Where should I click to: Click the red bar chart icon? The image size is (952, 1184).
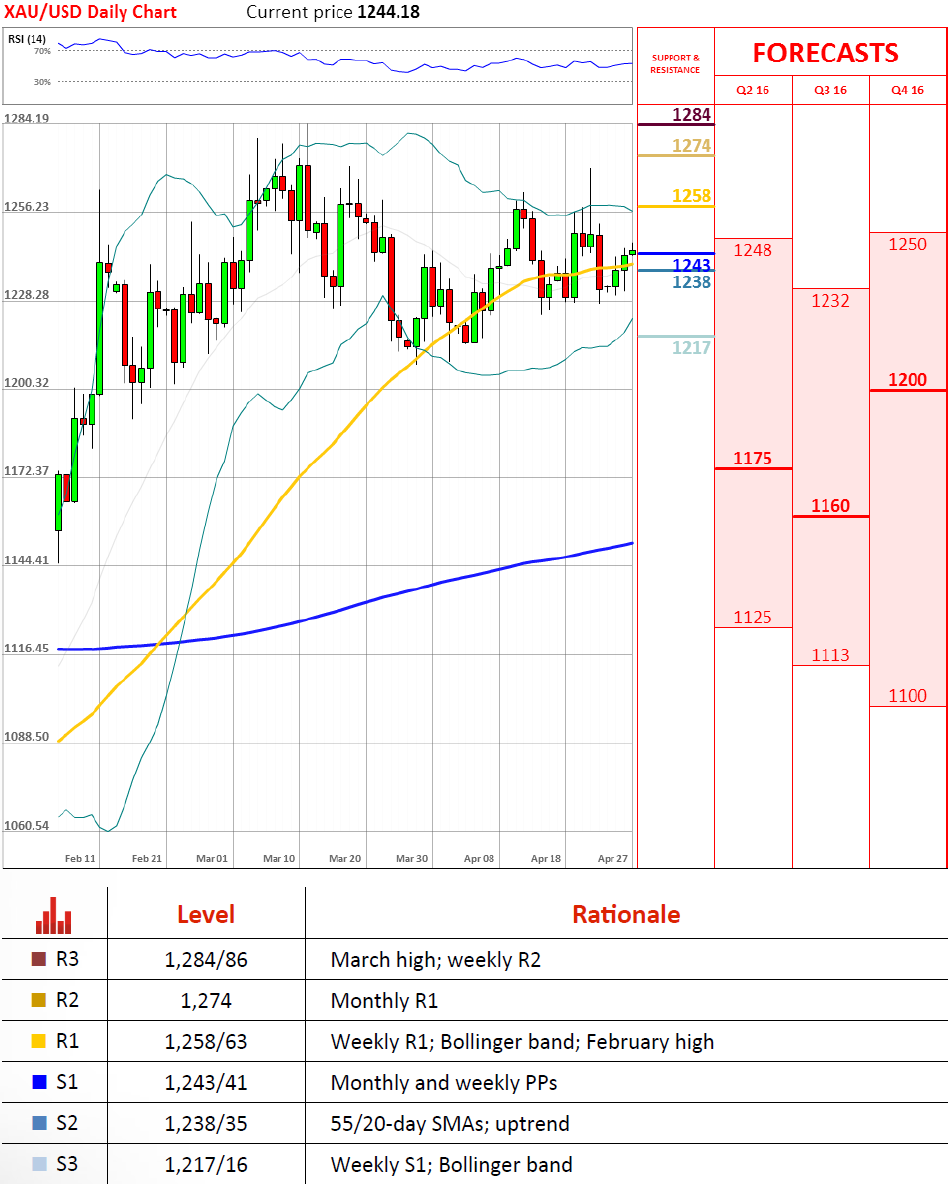click(54, 915)
